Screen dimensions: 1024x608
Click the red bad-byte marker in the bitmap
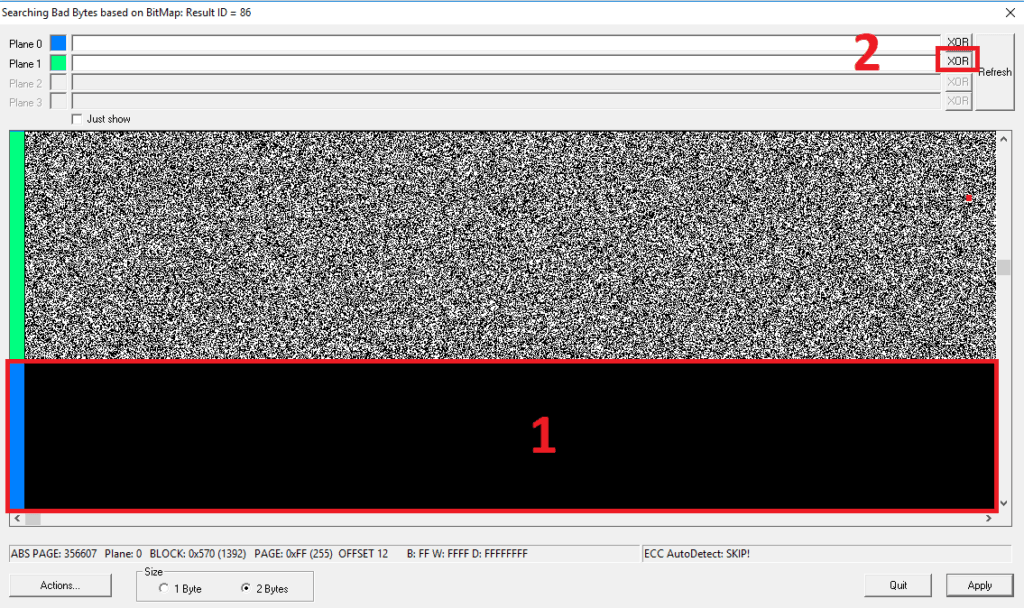968,197
